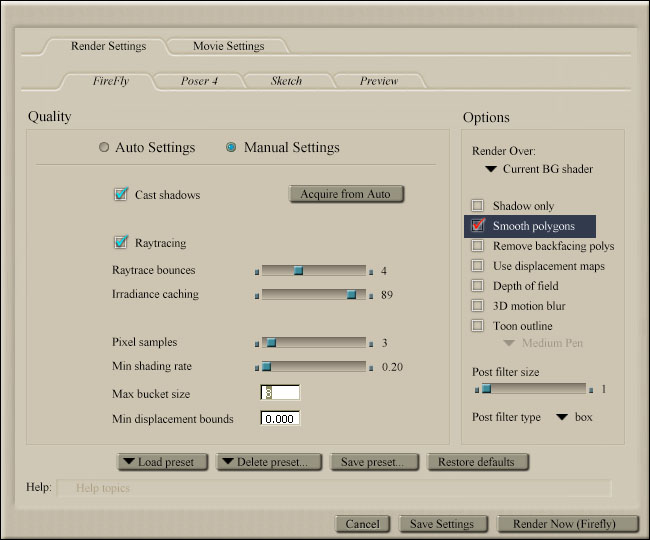Open the Poser 4 renderer tab
The width and height of the screenshot is (650, 540).
click(x=200, y=81)
